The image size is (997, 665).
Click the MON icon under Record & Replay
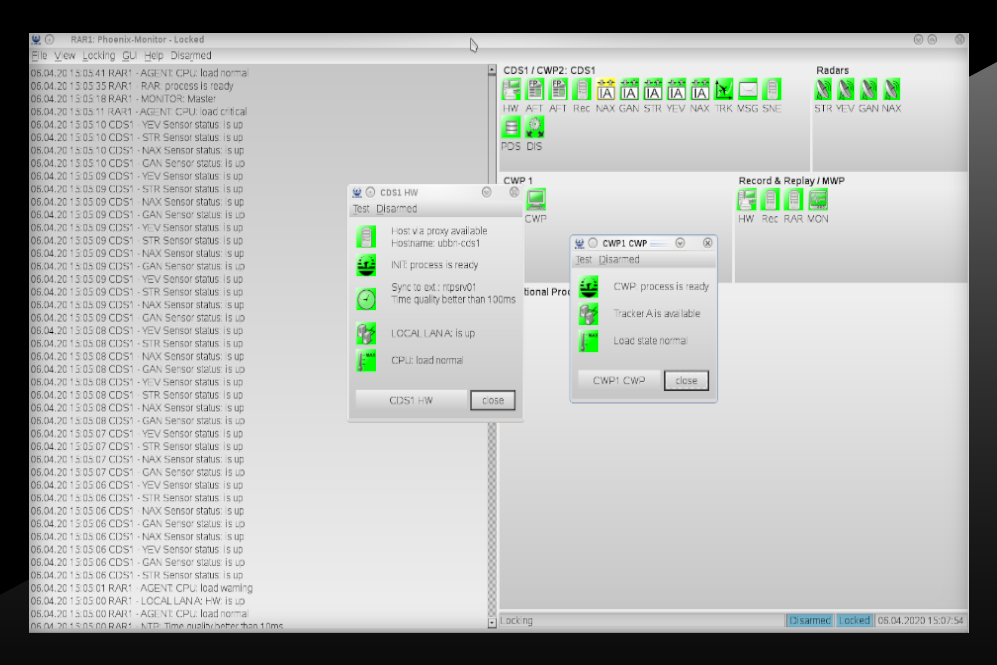pyautogui.click(x=818, y=200)
